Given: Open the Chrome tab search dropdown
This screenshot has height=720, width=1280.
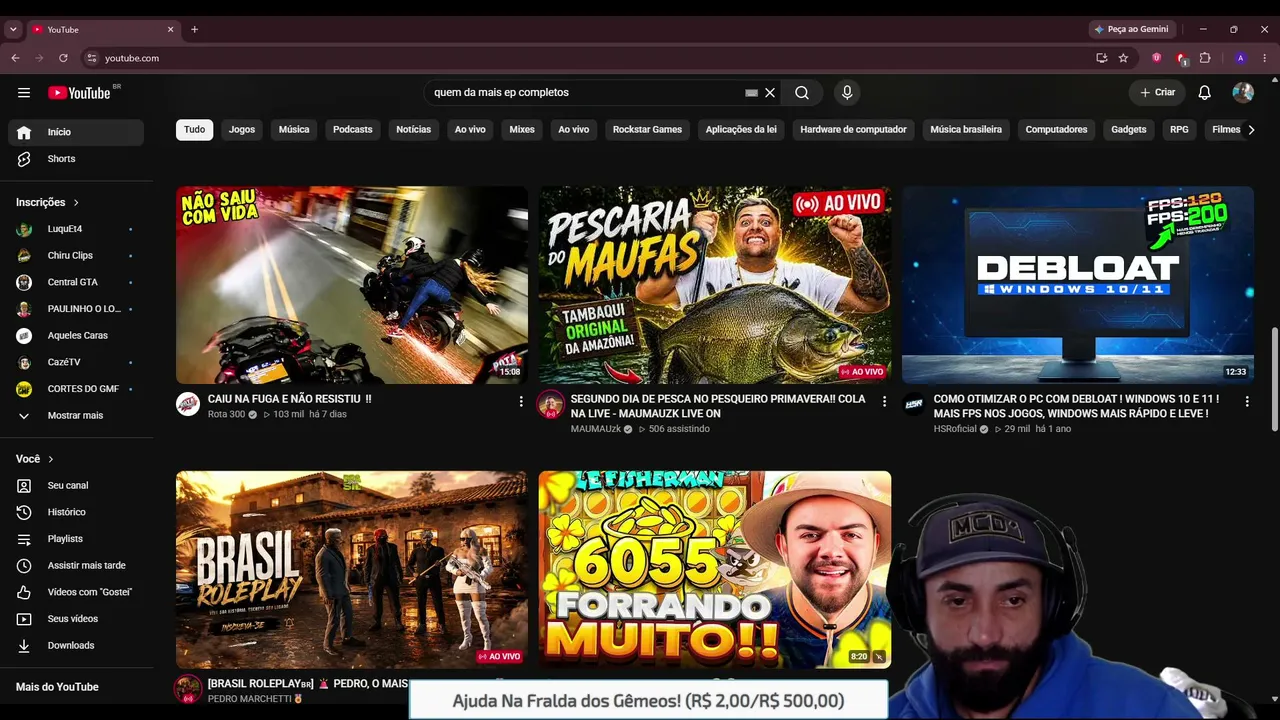Looking at the screenshot, I should click(13, 29).
